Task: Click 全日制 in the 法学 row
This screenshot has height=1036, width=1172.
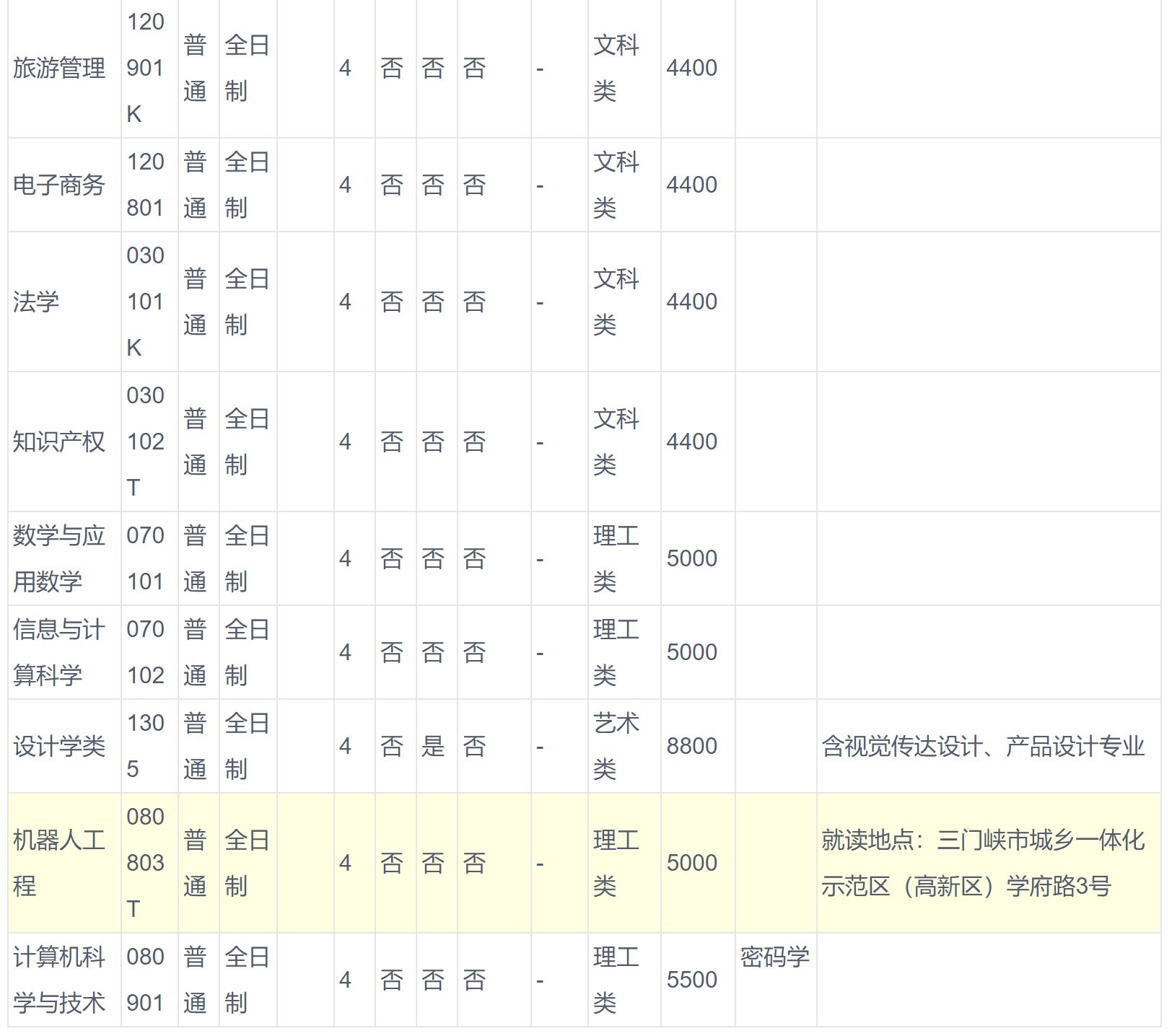Action: (248, 302)
